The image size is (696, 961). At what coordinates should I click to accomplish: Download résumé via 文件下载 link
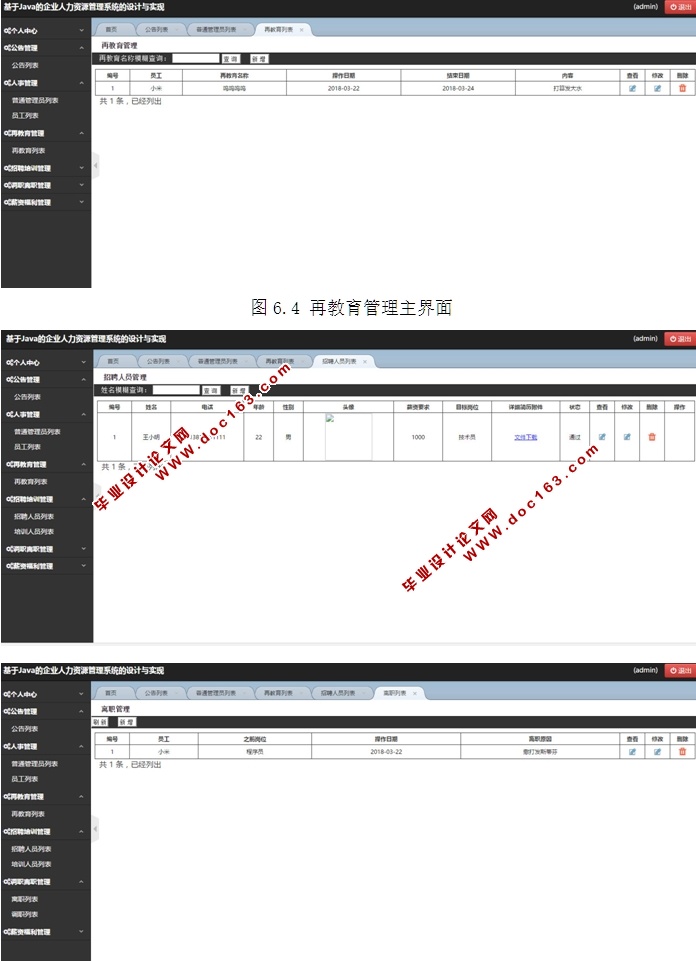pyautogui.click(x=526, y=437)
